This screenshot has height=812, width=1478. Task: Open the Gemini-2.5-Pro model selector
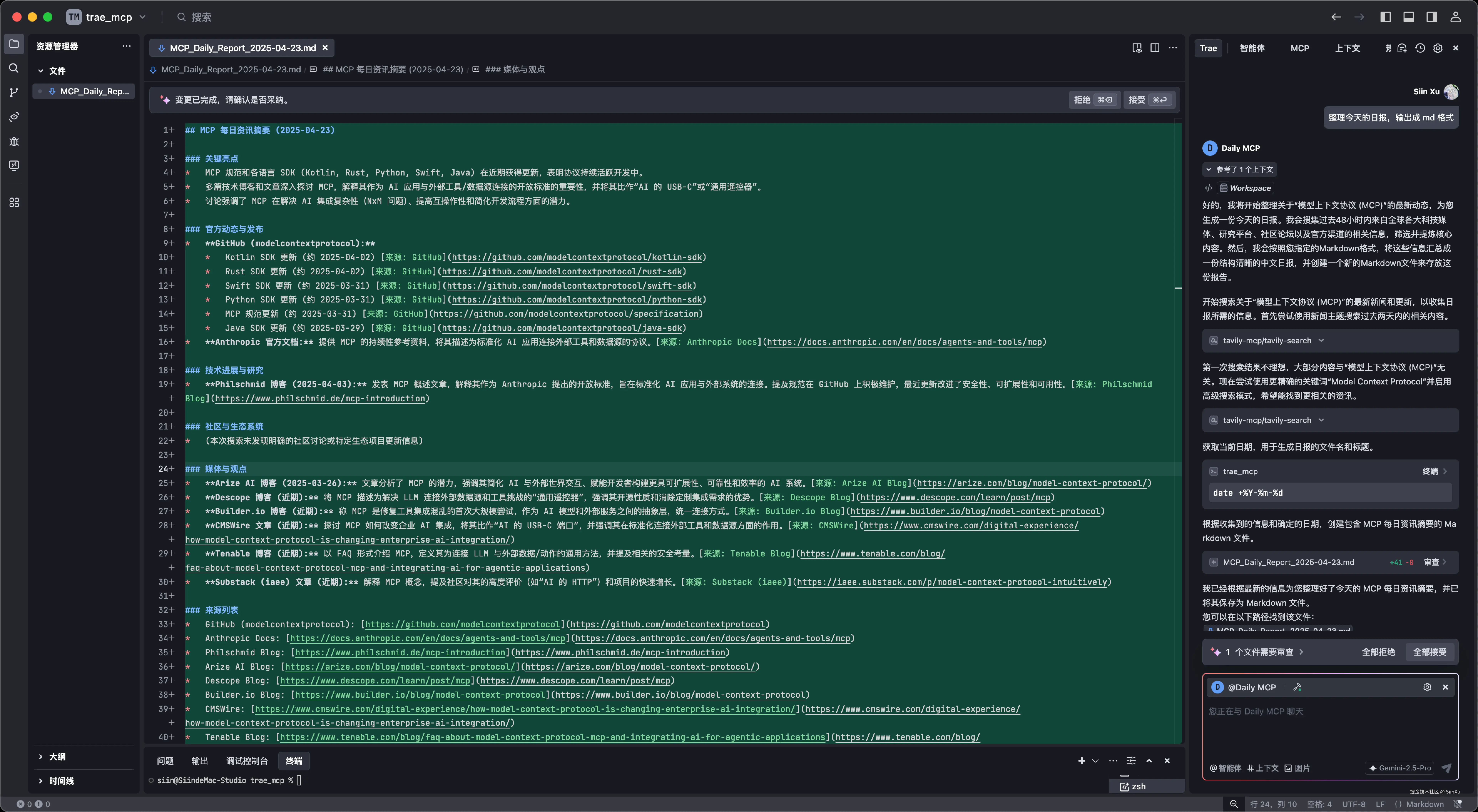[x=1400, y=768]
